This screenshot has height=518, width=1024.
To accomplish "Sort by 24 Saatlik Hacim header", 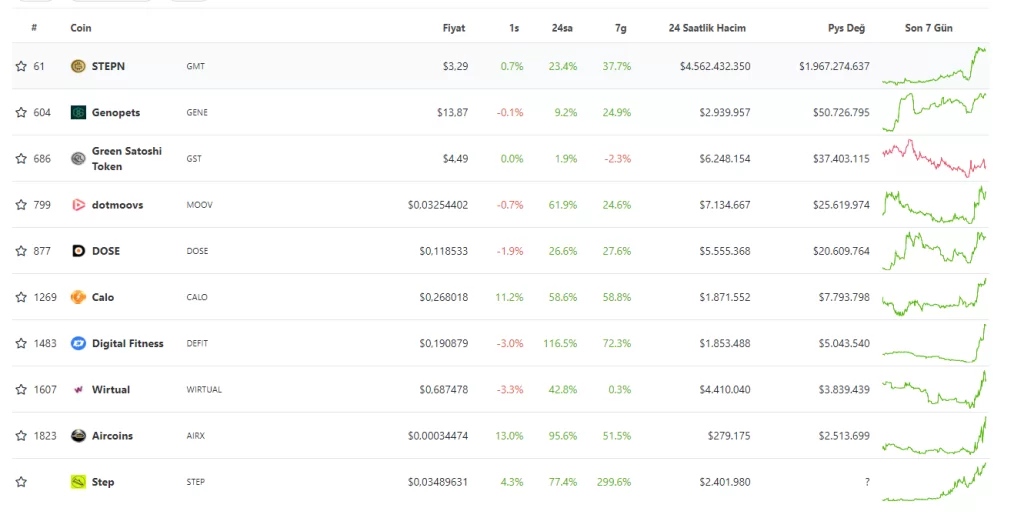I will pos(707,28).
